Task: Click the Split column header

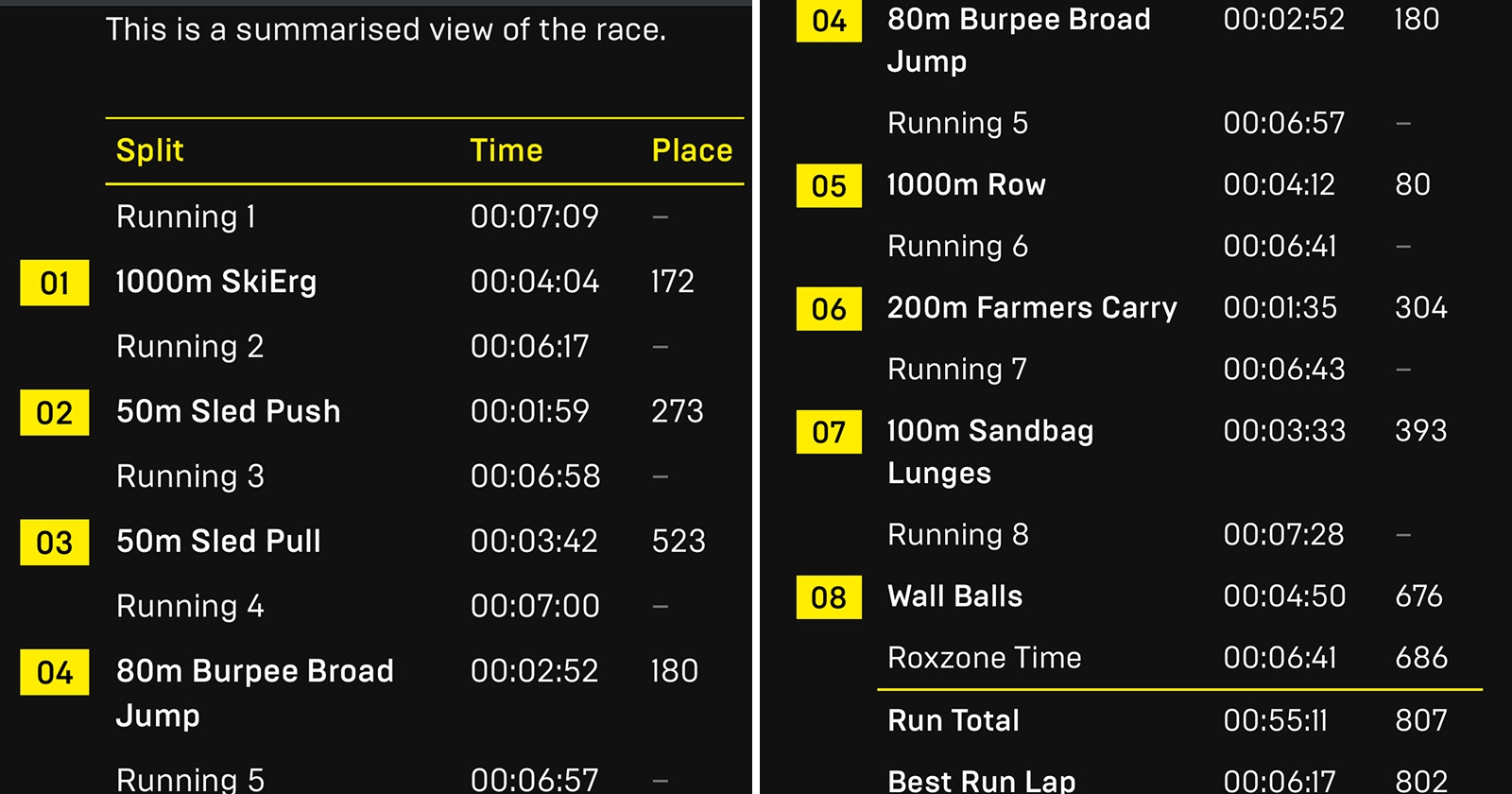Action: (149, 150)
